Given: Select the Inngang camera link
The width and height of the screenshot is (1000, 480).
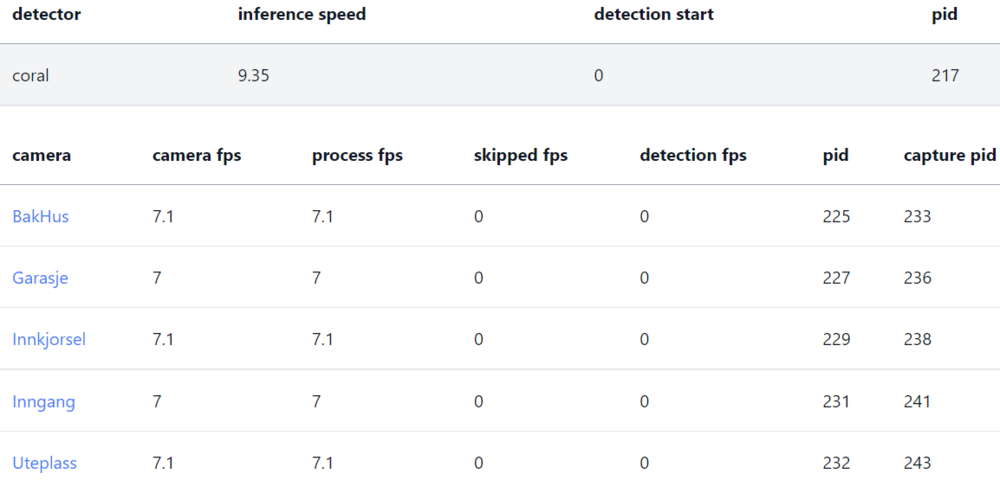Looking at the screenshot, I should click(x=43, y=402).
